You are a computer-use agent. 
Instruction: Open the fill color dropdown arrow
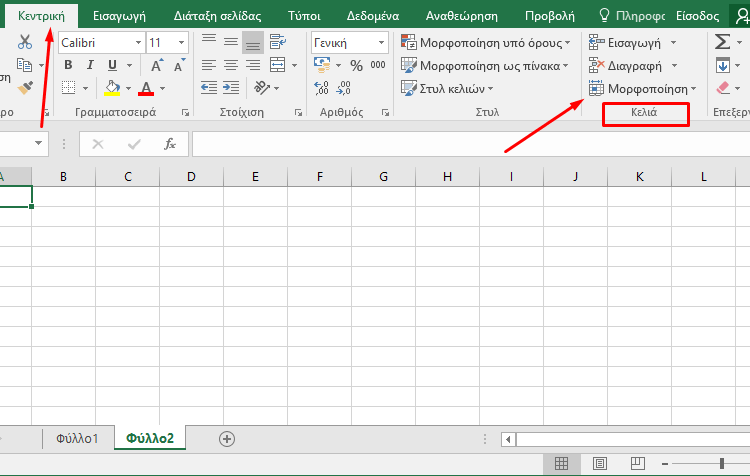(128, 88)
